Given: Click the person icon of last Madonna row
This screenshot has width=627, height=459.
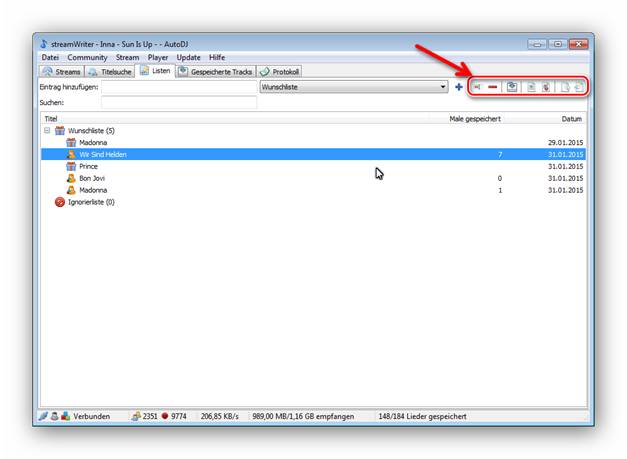Looking at the screenshot, I should (71, 190).
